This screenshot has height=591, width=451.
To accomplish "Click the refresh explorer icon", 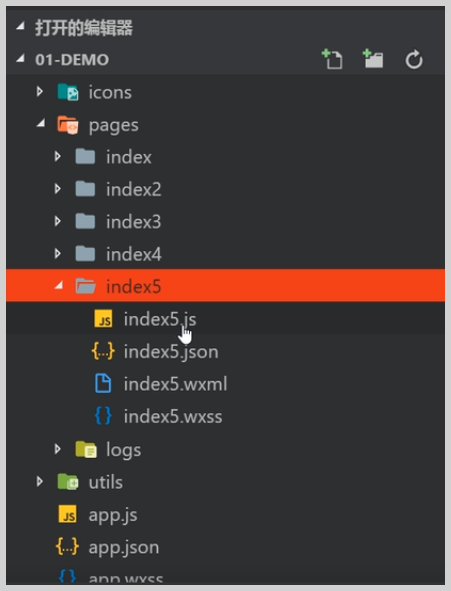I will tap(414, 60).
